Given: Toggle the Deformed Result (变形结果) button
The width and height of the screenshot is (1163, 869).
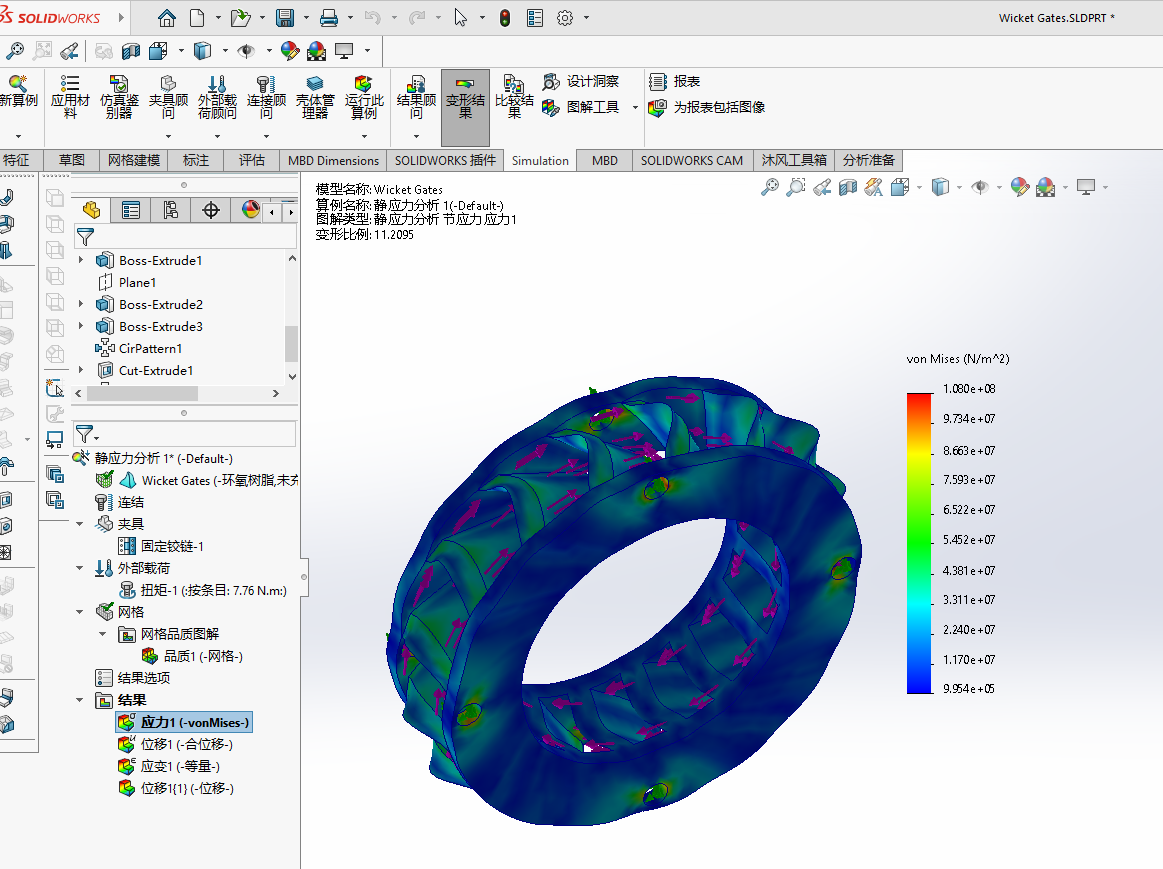Looking at the screenshot, I should click(465, 108).
